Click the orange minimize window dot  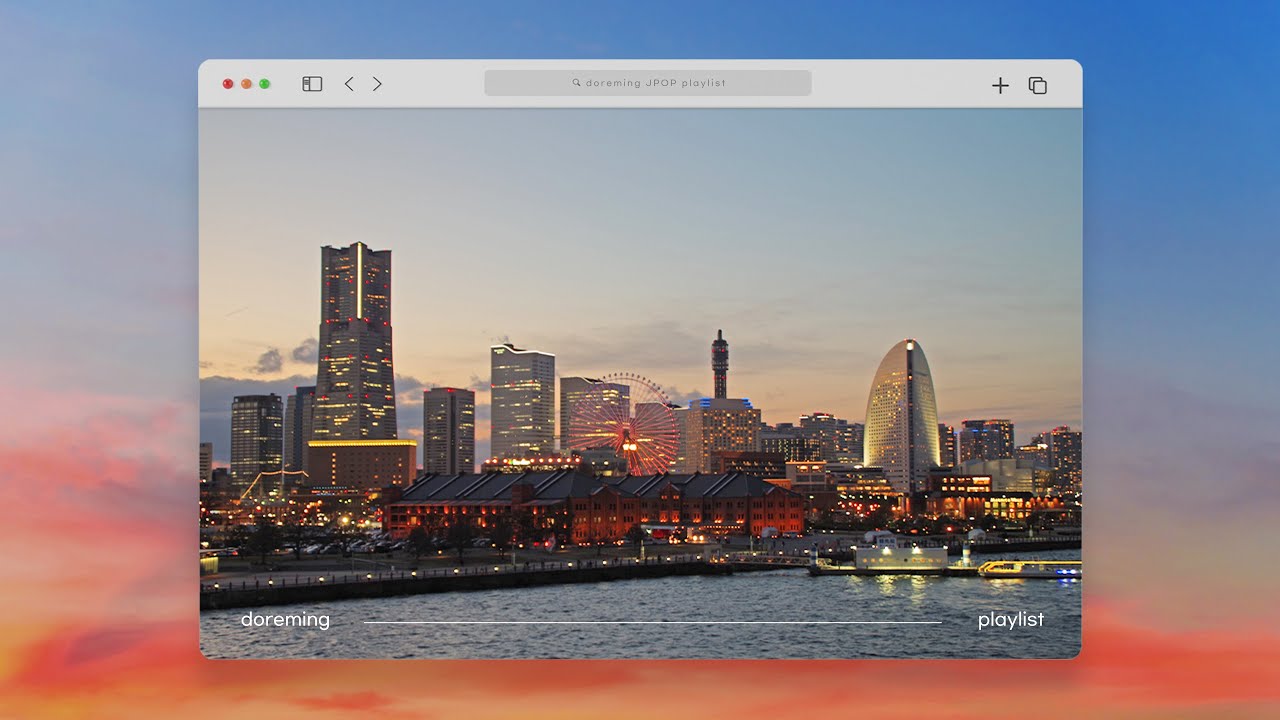[x=246, y=84]
